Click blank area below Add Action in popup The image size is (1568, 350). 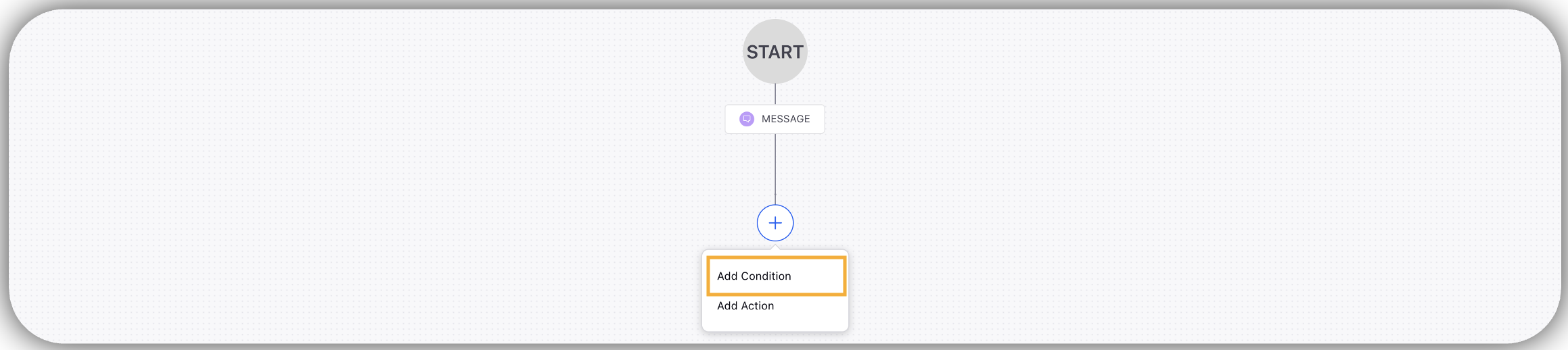(775, 324)
